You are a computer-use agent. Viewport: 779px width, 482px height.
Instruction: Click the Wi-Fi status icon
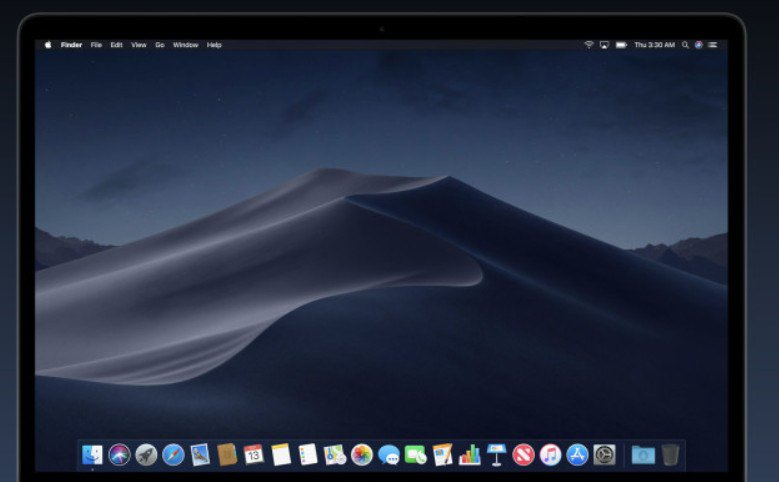tap(589, 45)
